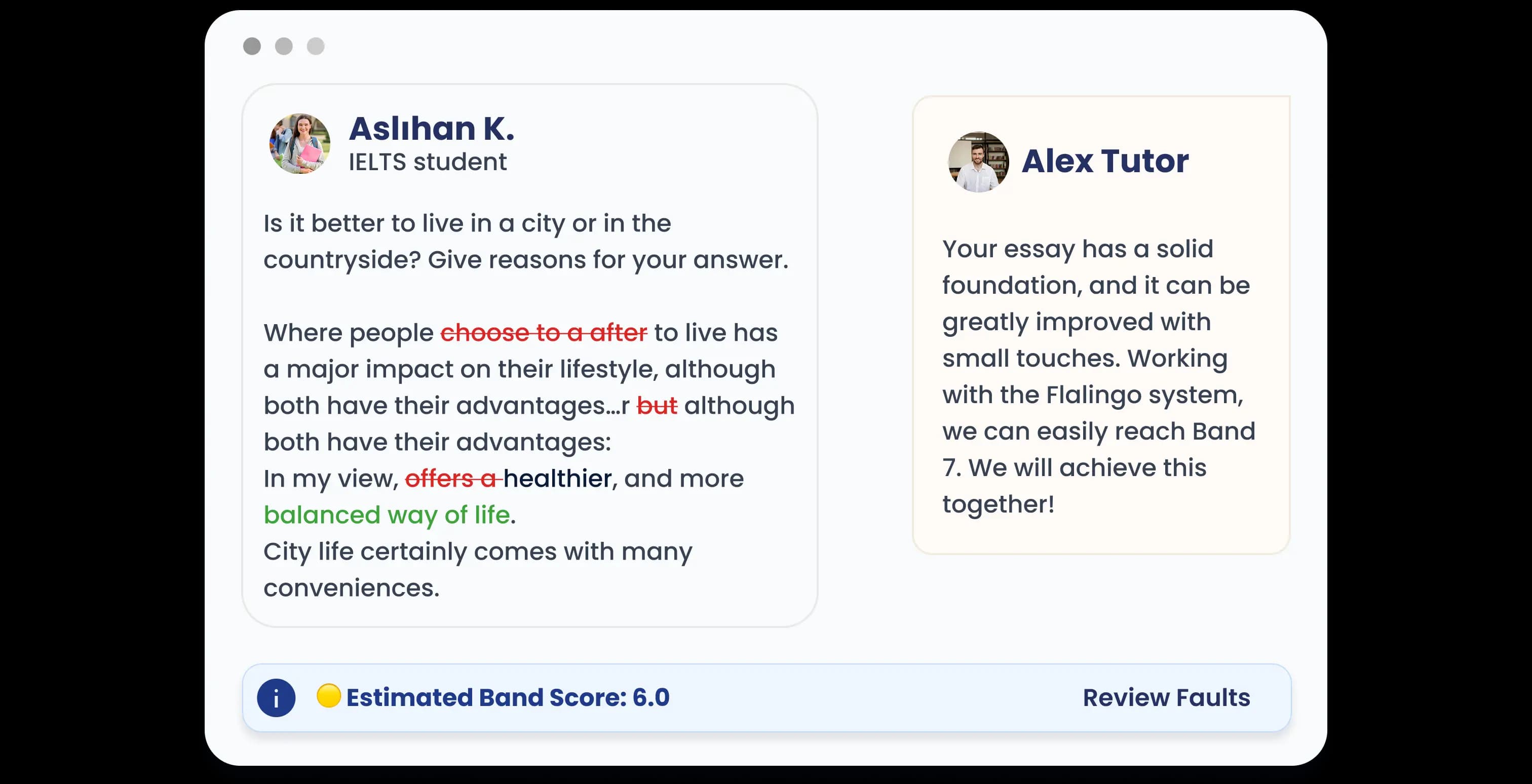Click Aslıhan K.'s profile photo
This screenshot has width=1532, height=784.
(x=300, y=144)
